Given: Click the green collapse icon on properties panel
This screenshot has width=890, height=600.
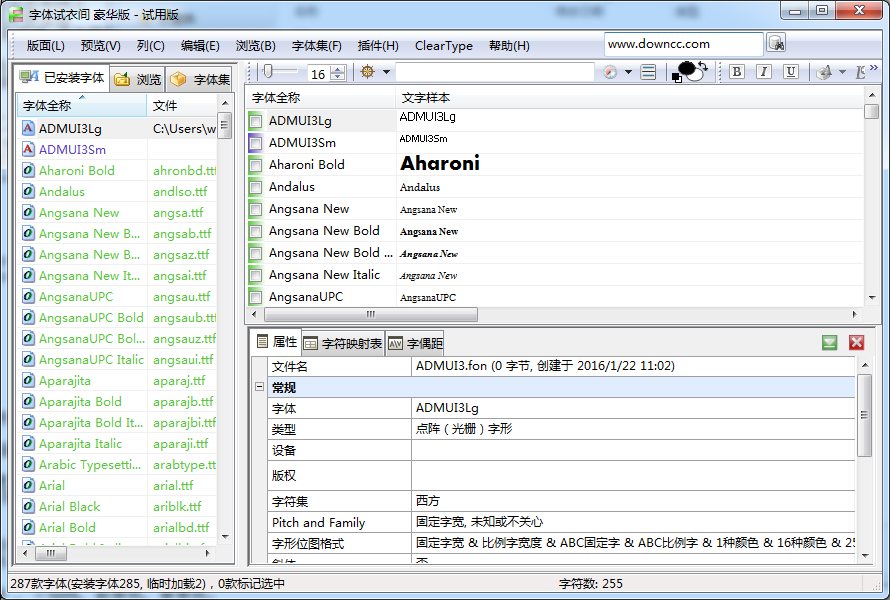Looking at the screenshot, I should (x=829, y=342).
